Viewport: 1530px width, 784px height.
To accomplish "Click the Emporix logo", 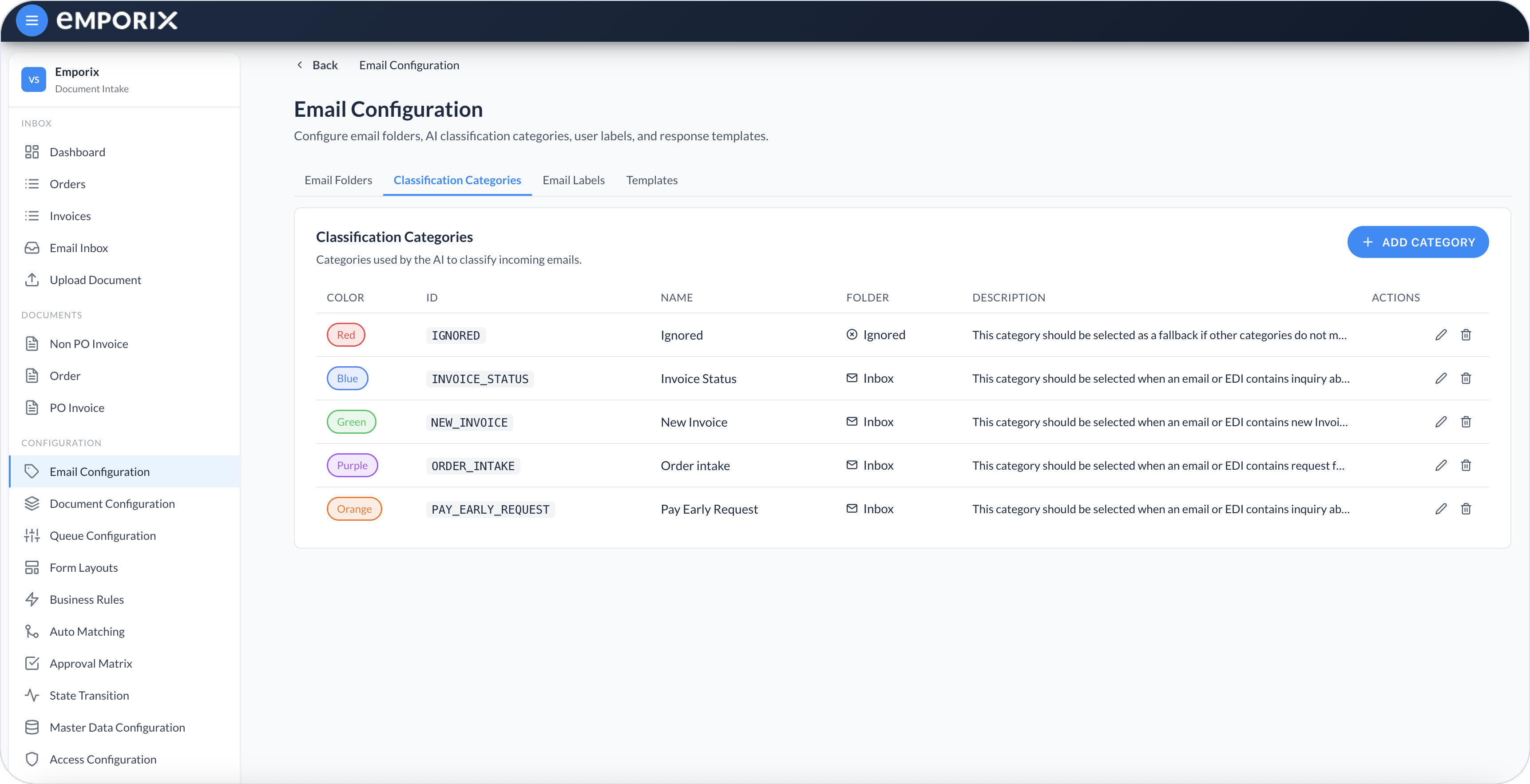I will pos(117,21).
